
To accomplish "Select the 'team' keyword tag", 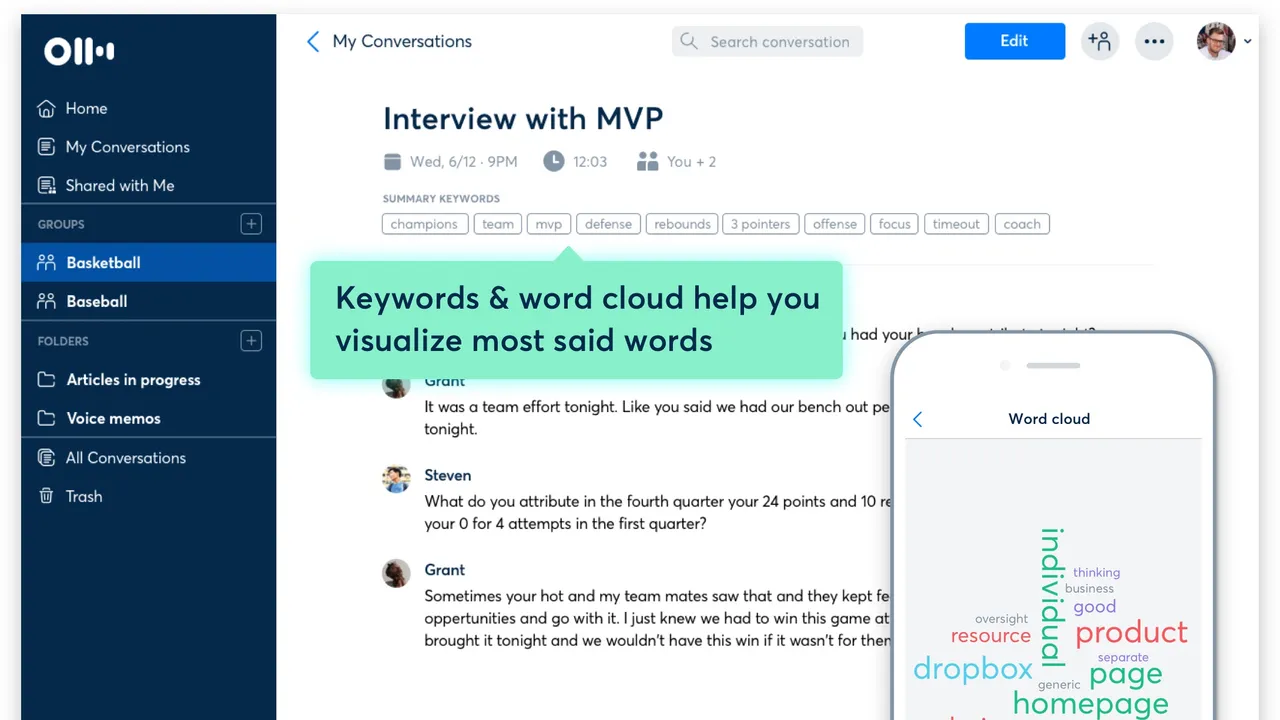I will (x=498, y=224).
